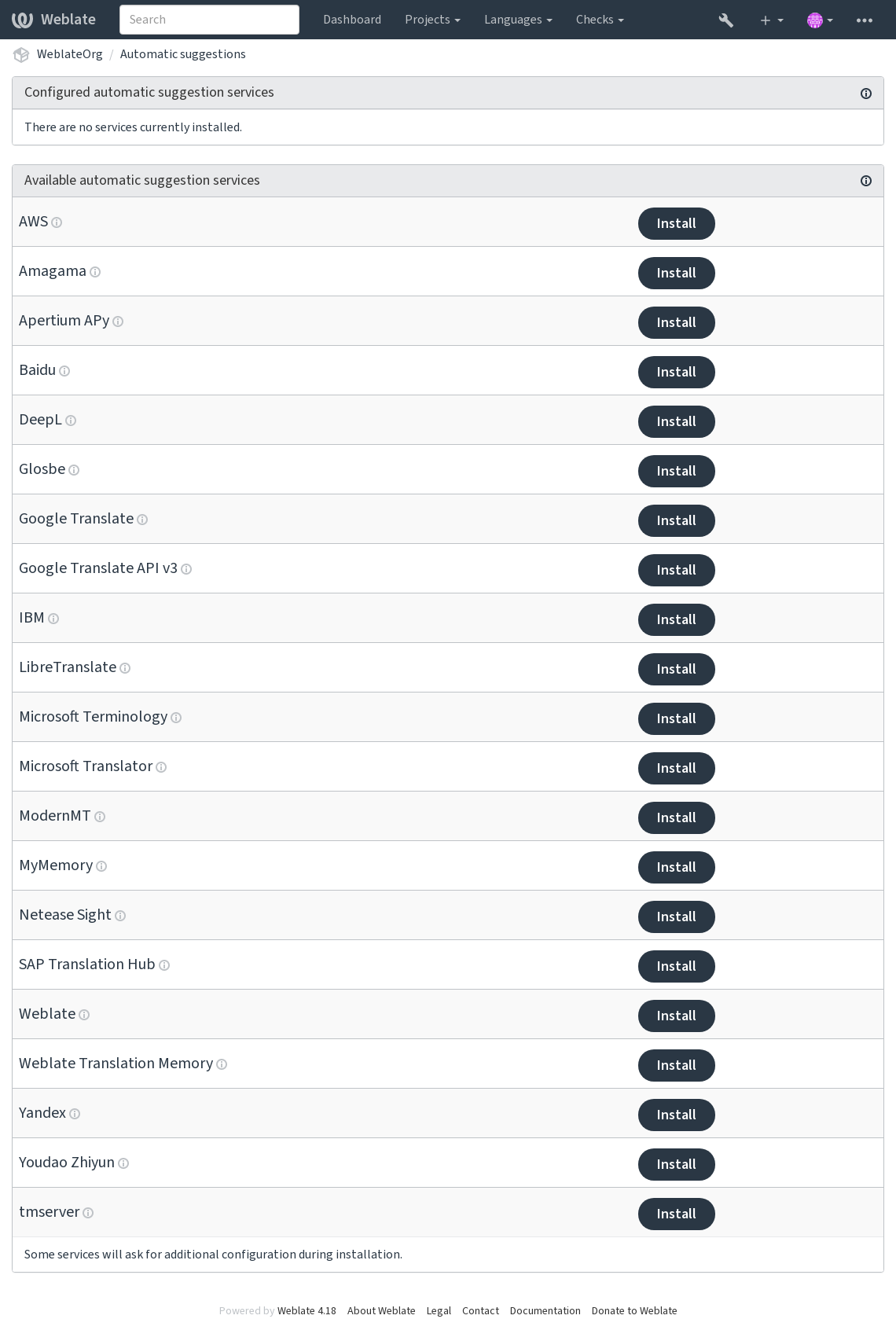Install the LibreTranslate service

[x=676, y=669]
